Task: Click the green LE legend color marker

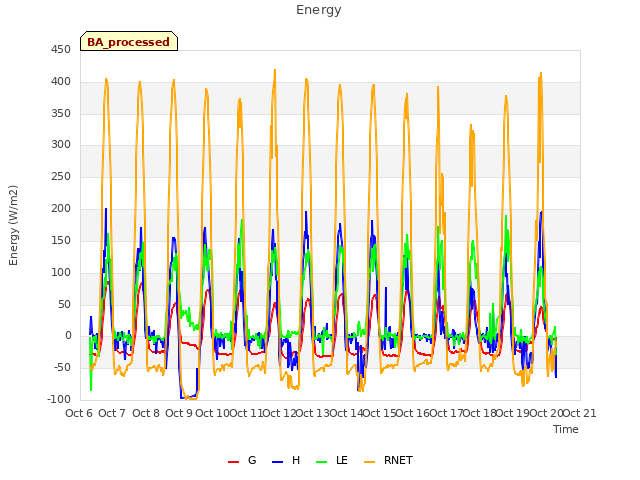Action: 322,462
